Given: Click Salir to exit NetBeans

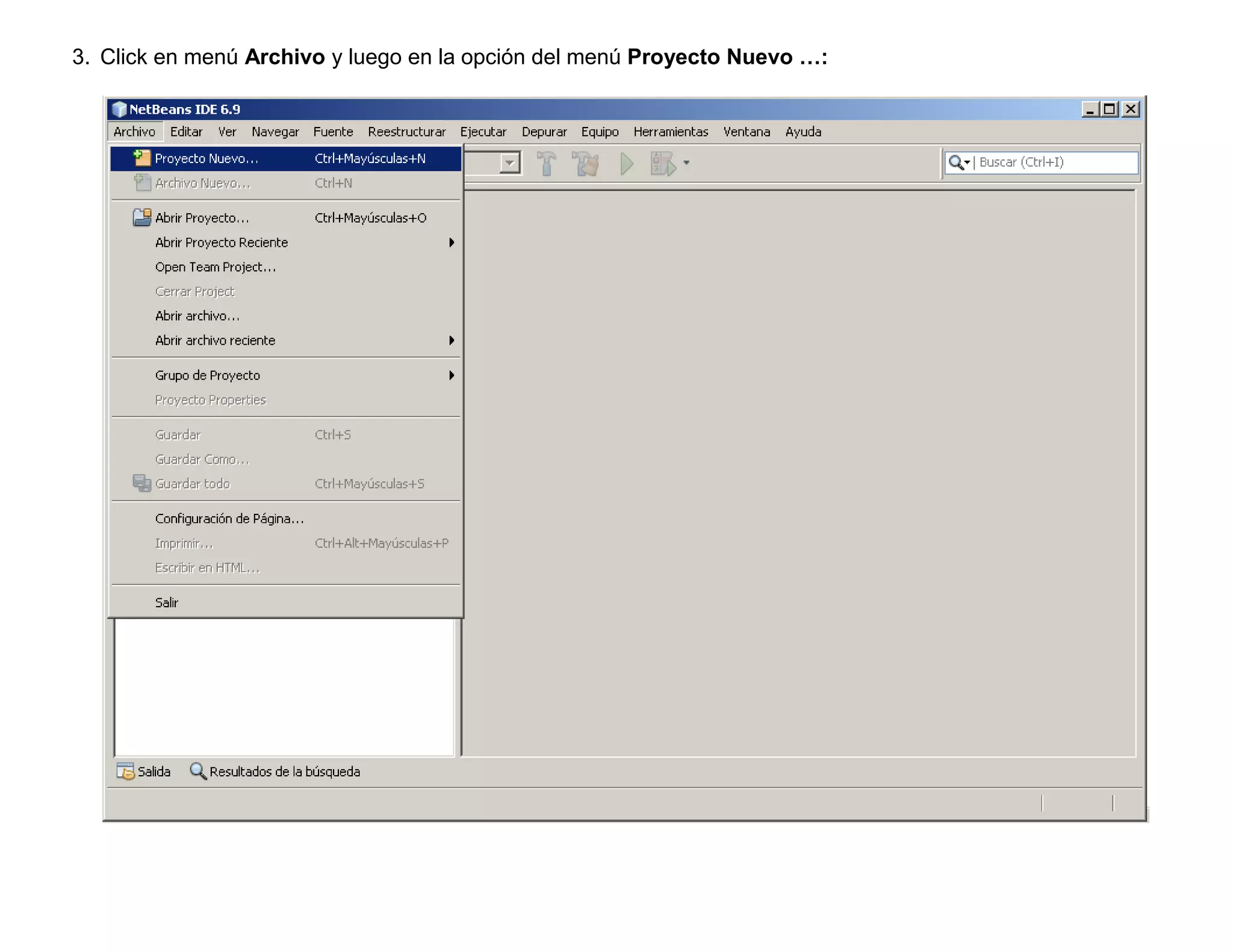Looking at the screenshot, I should pos(167,603).
